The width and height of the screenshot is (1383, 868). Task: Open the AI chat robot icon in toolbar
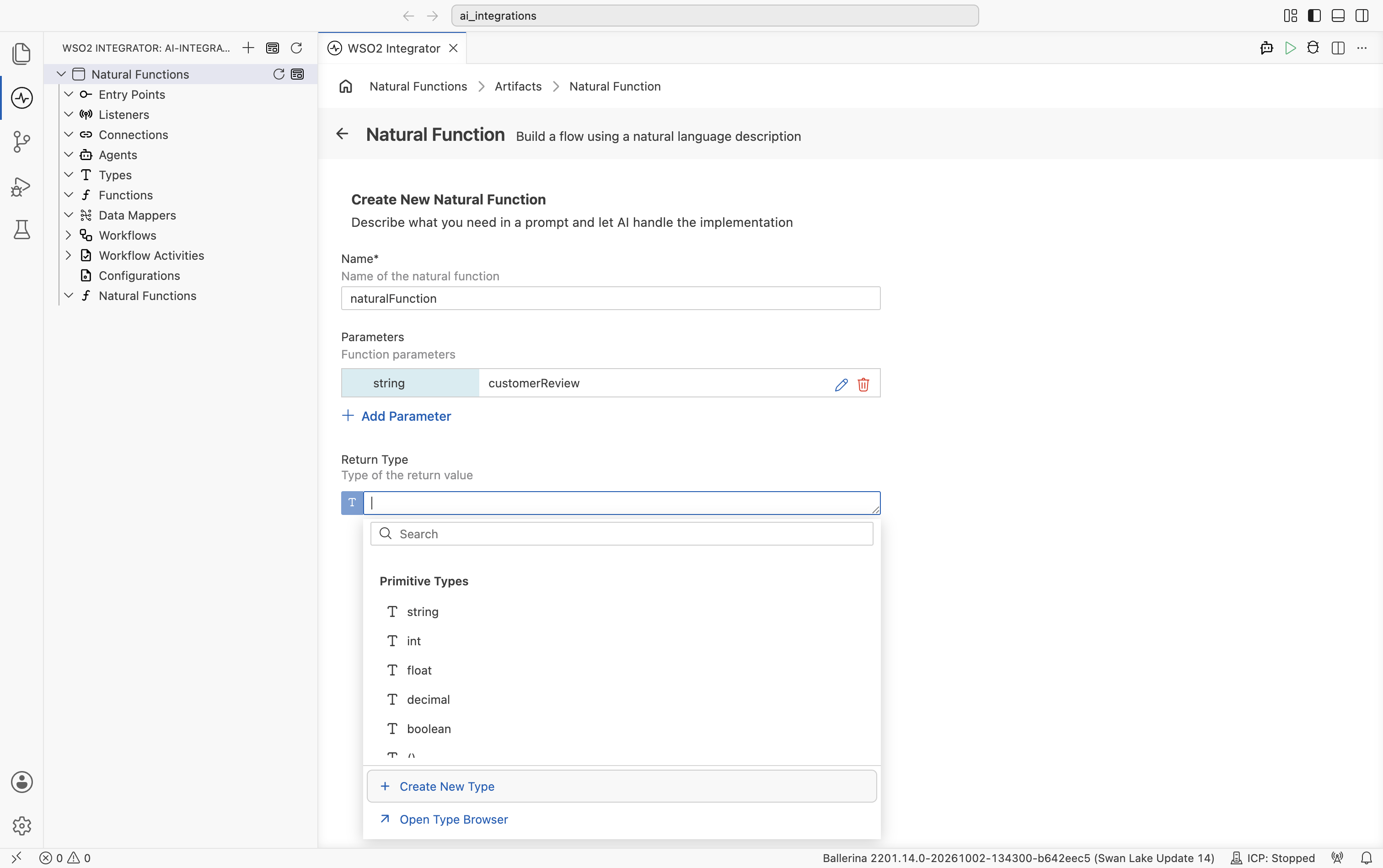(1266, 48)
